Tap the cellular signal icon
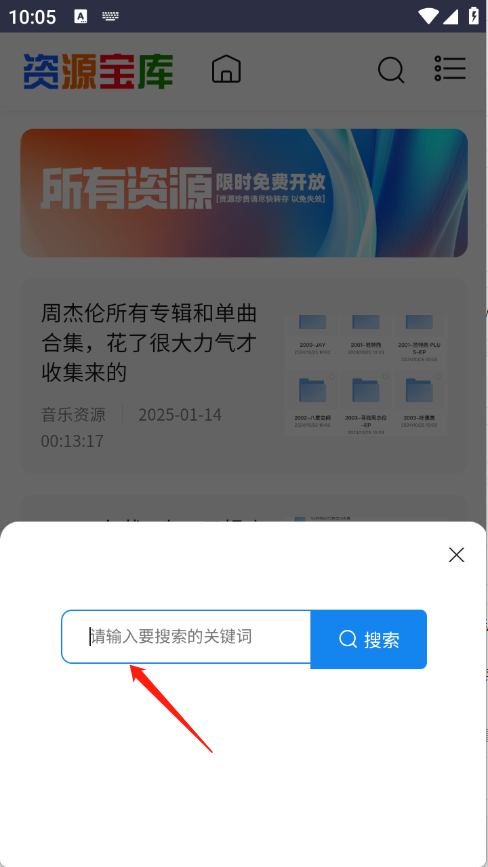Screen dimensions: 488x867 click(x=450, y=17)
